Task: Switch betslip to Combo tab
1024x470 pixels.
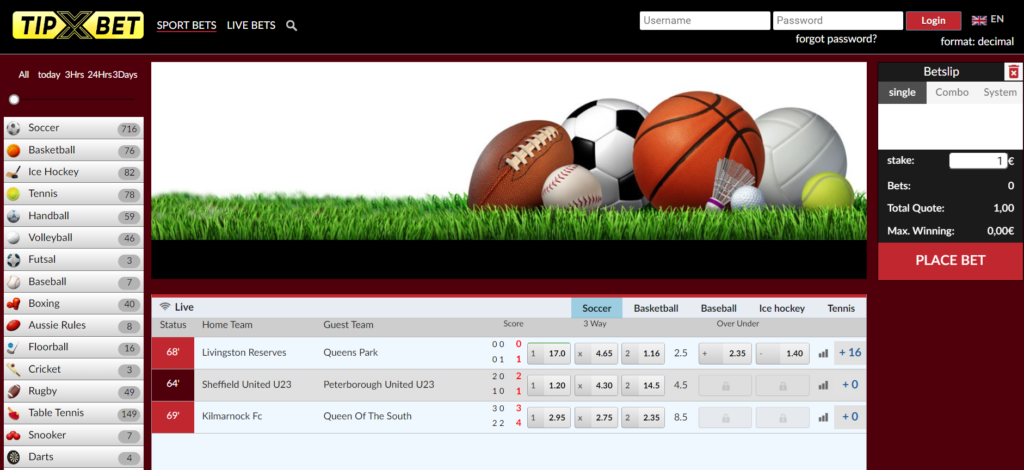Action: [x=952, y=92]
